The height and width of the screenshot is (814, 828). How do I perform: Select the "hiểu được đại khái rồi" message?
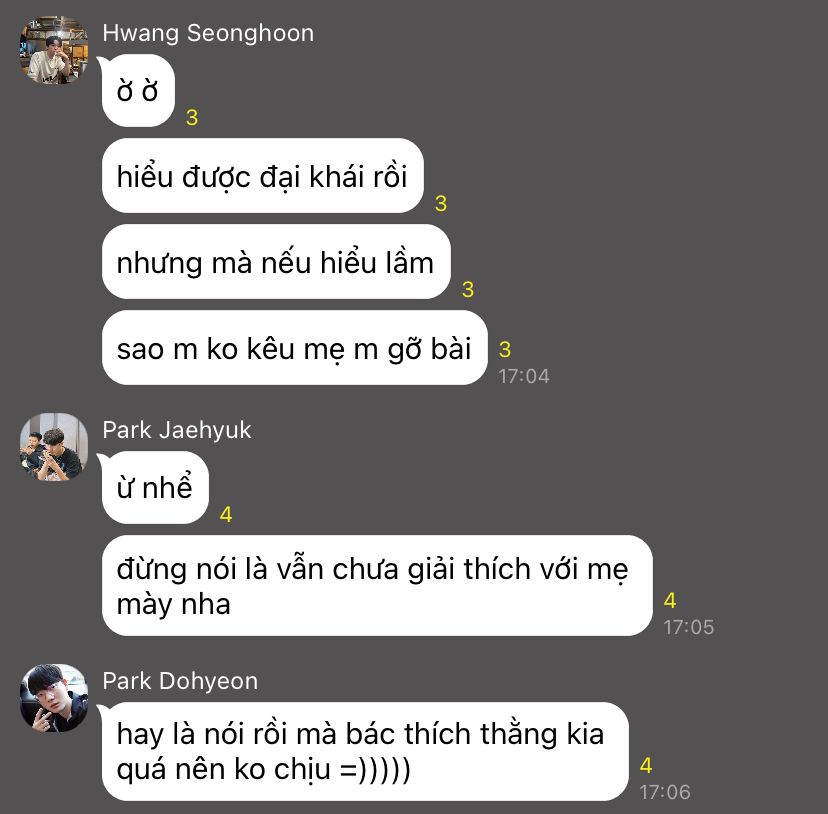[262, 176]
